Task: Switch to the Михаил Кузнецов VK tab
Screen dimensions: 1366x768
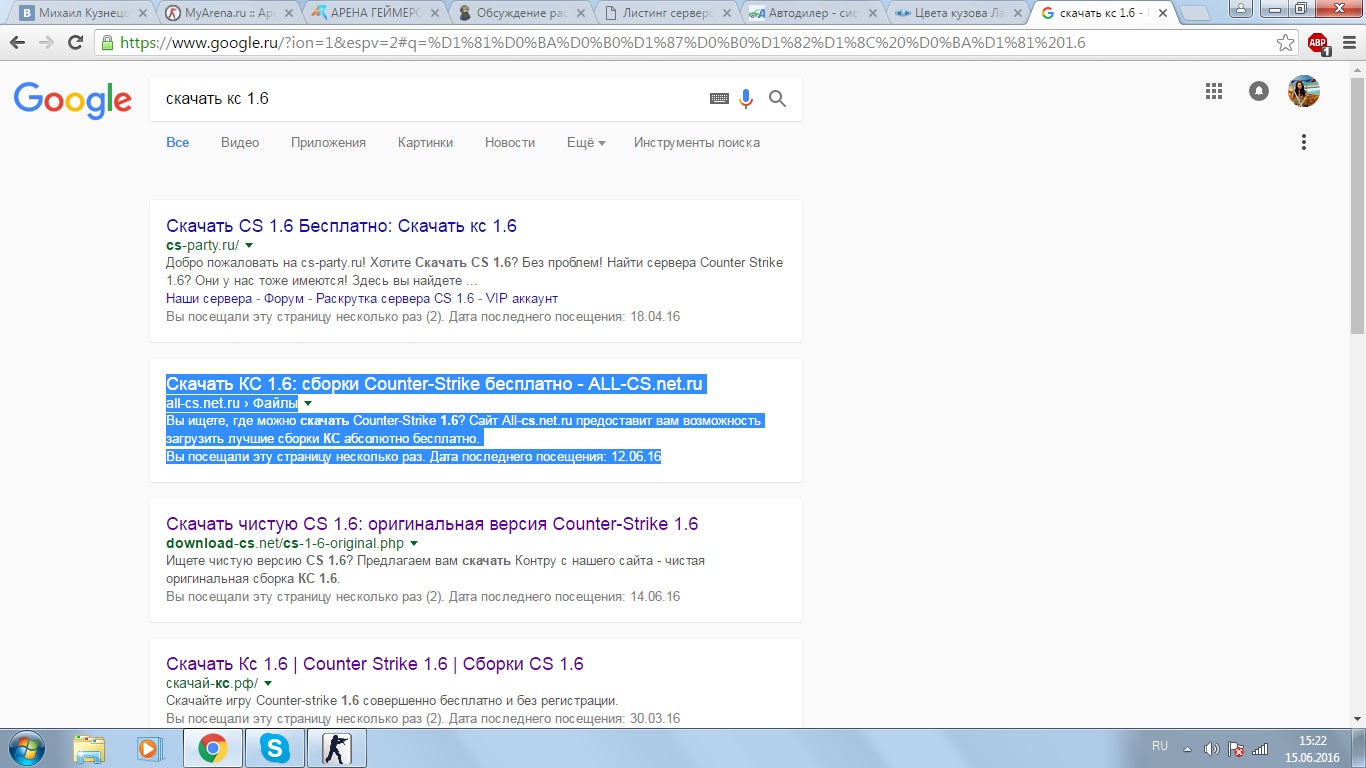Action: tap(83, 14)
